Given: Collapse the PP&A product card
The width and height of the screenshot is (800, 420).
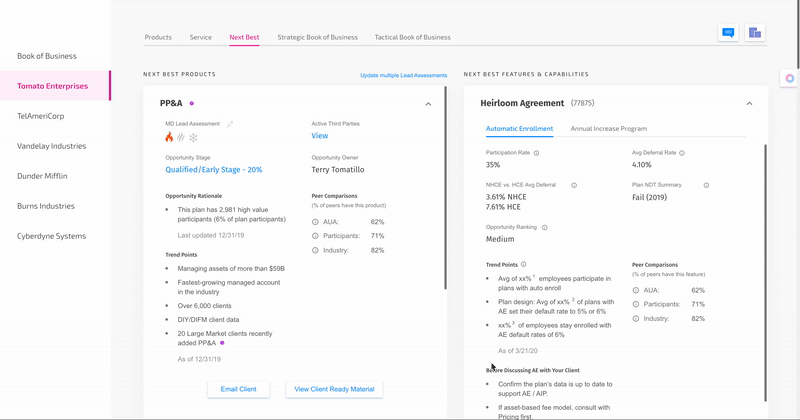Looking at the screenshot, I should tap(428, 104).
